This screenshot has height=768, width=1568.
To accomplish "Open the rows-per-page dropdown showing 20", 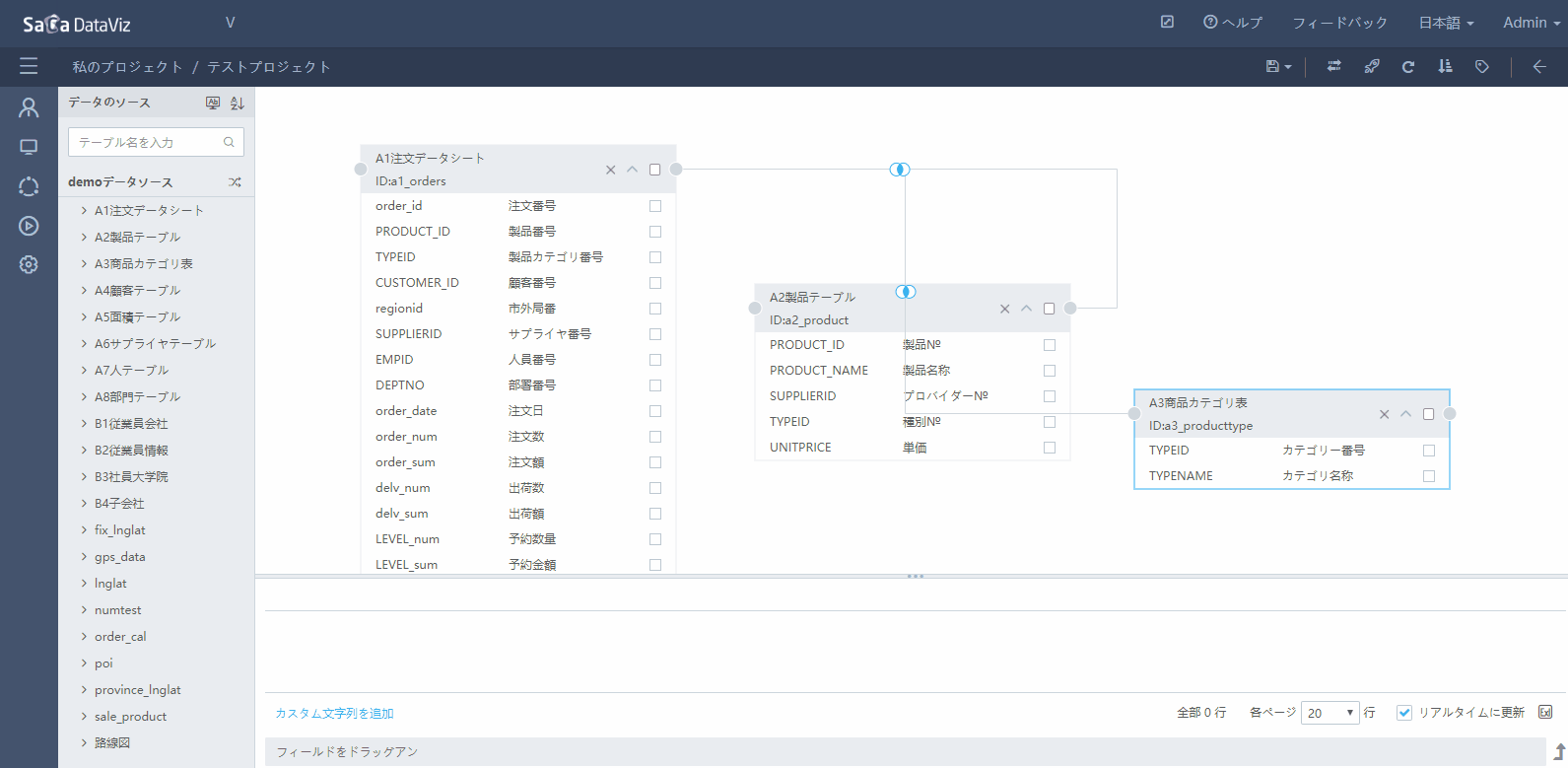I will 1330,713.
